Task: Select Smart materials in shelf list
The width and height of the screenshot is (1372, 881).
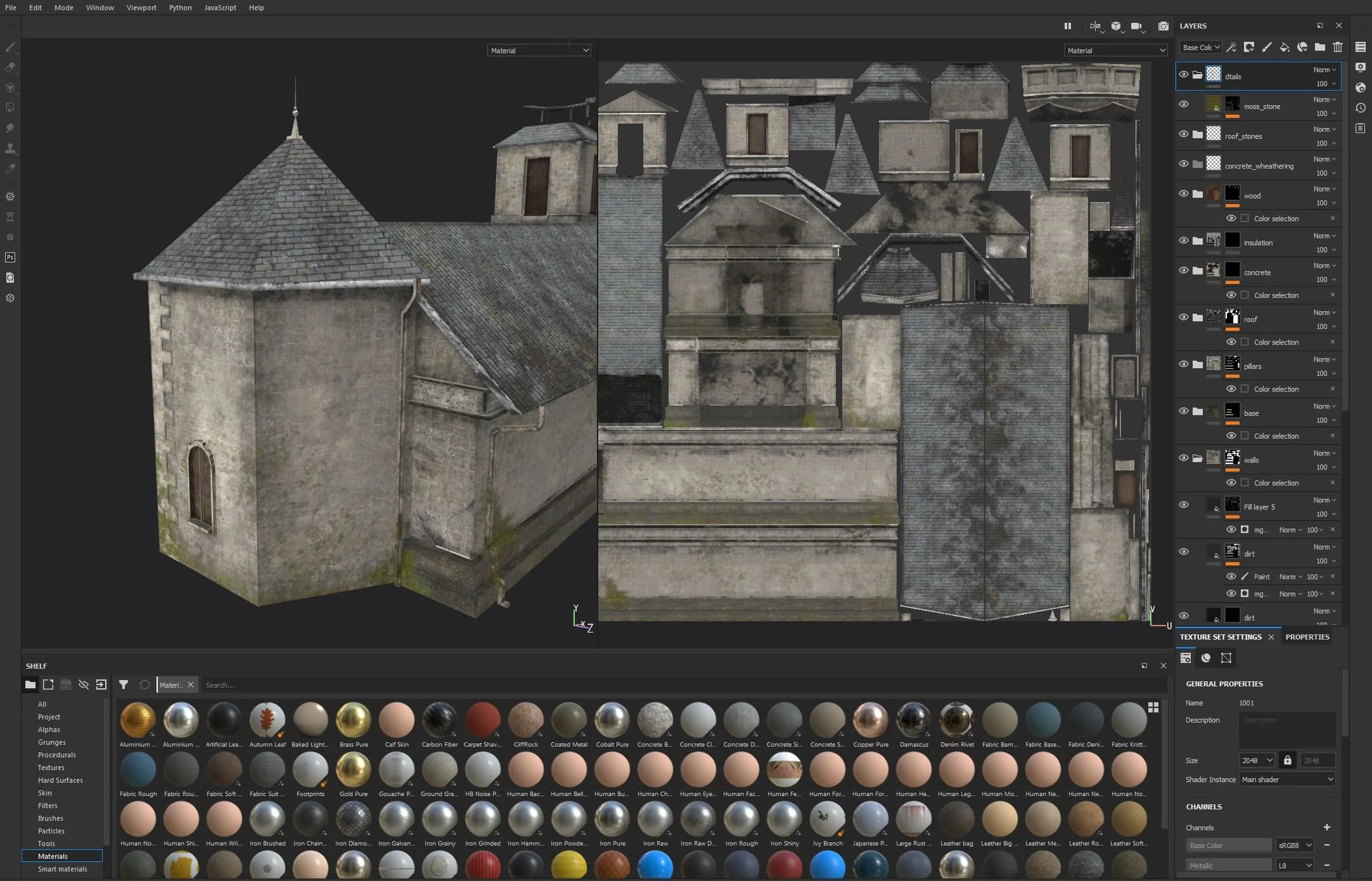Action: (x=62, y=869)
